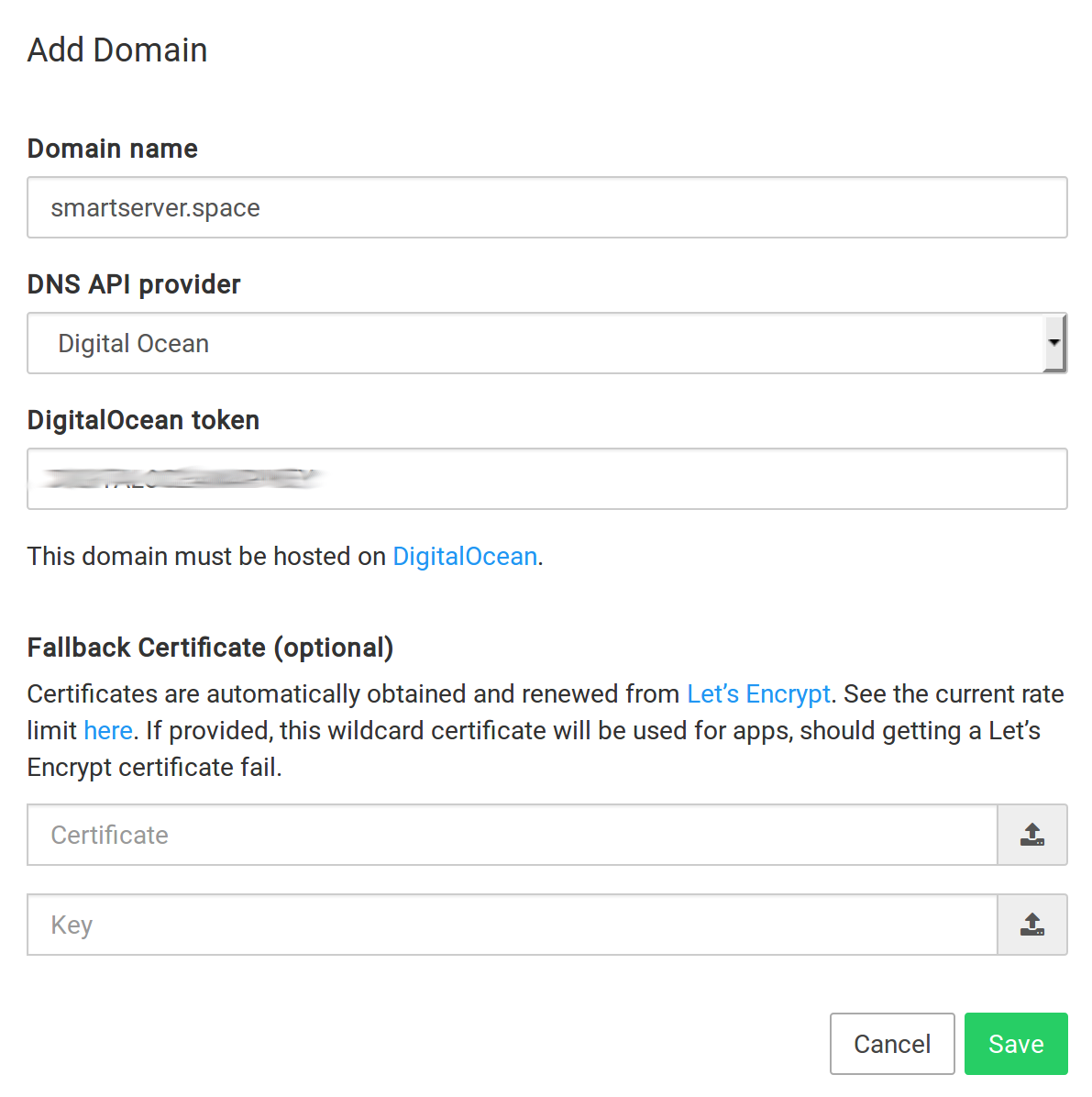Upload a certificate key file
Image resolution: width=1092 pixels, height=1097 pixels.
tap(1032, 925)
